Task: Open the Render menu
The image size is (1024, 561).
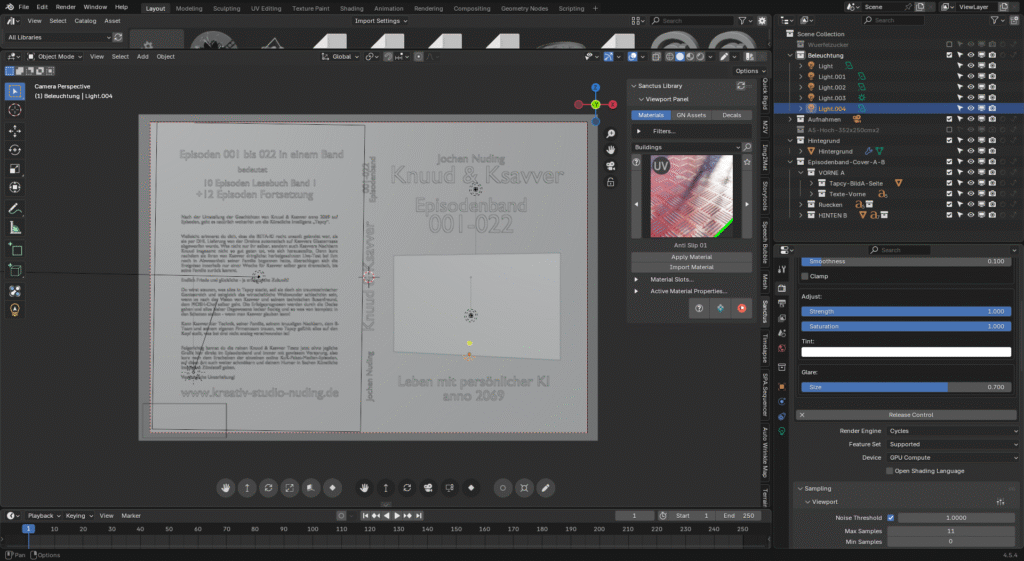Action: (x=65, y=7)
